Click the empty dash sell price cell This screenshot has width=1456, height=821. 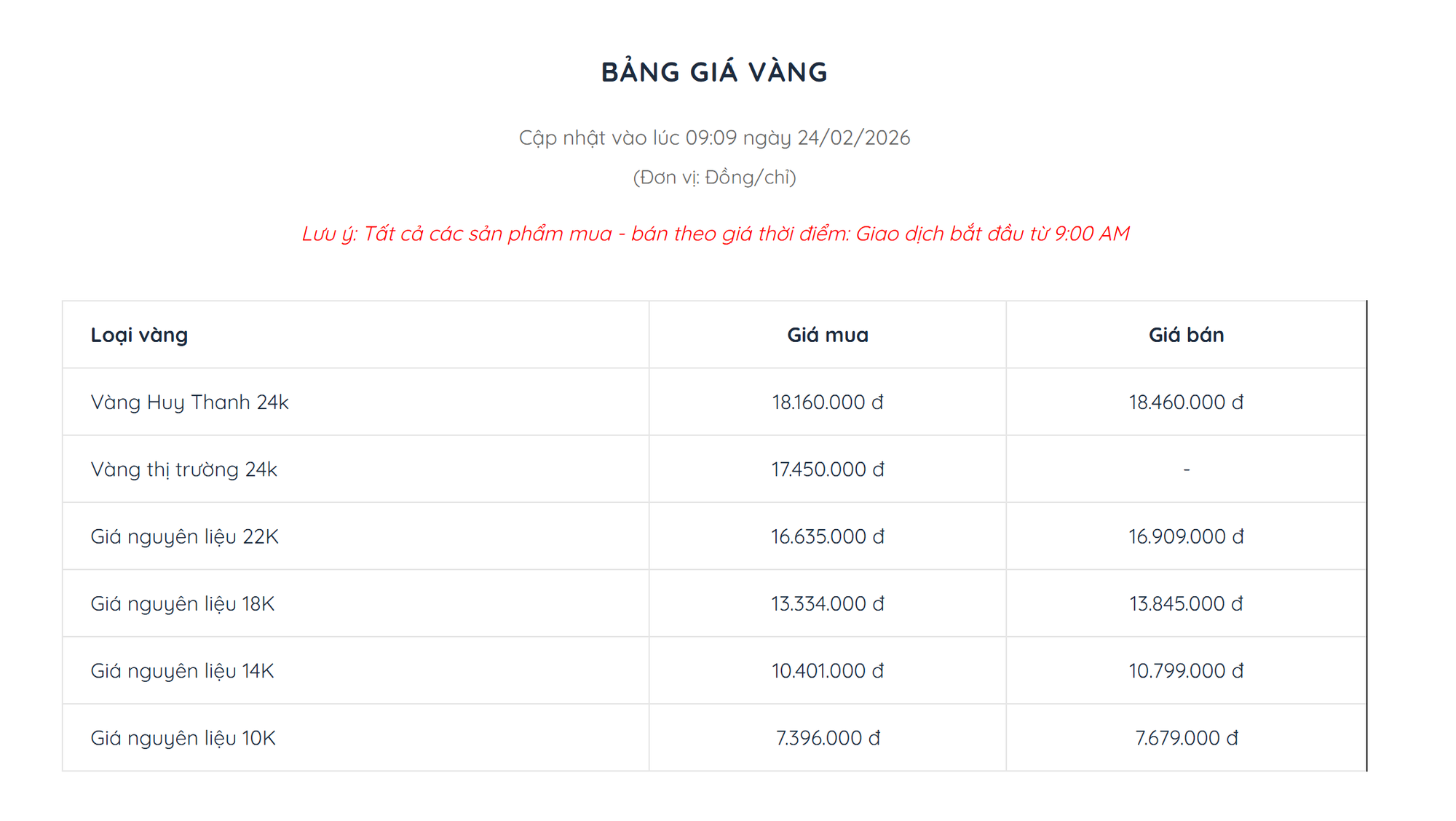[1186, 469]
